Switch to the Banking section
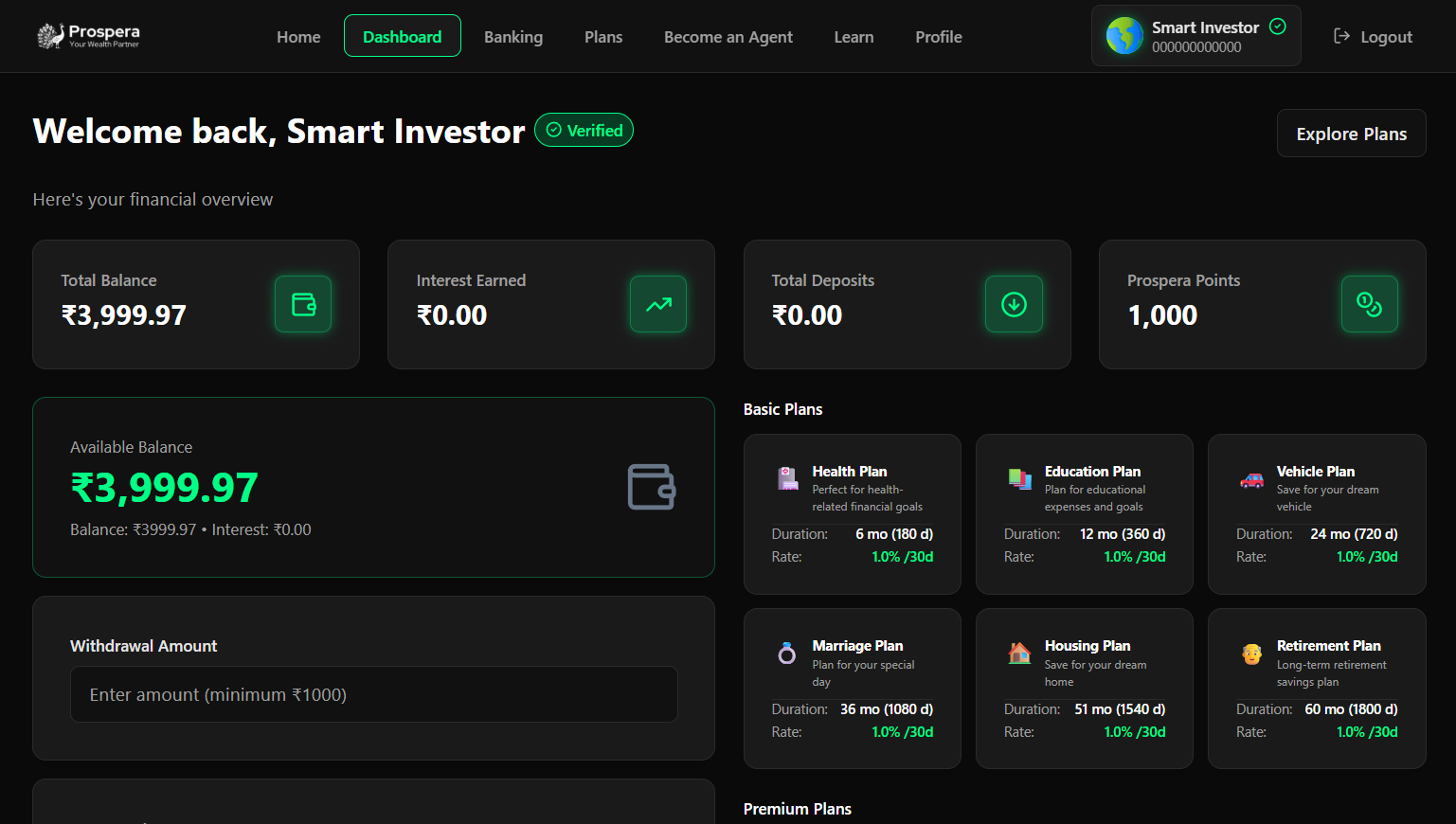 click(513, 37)
